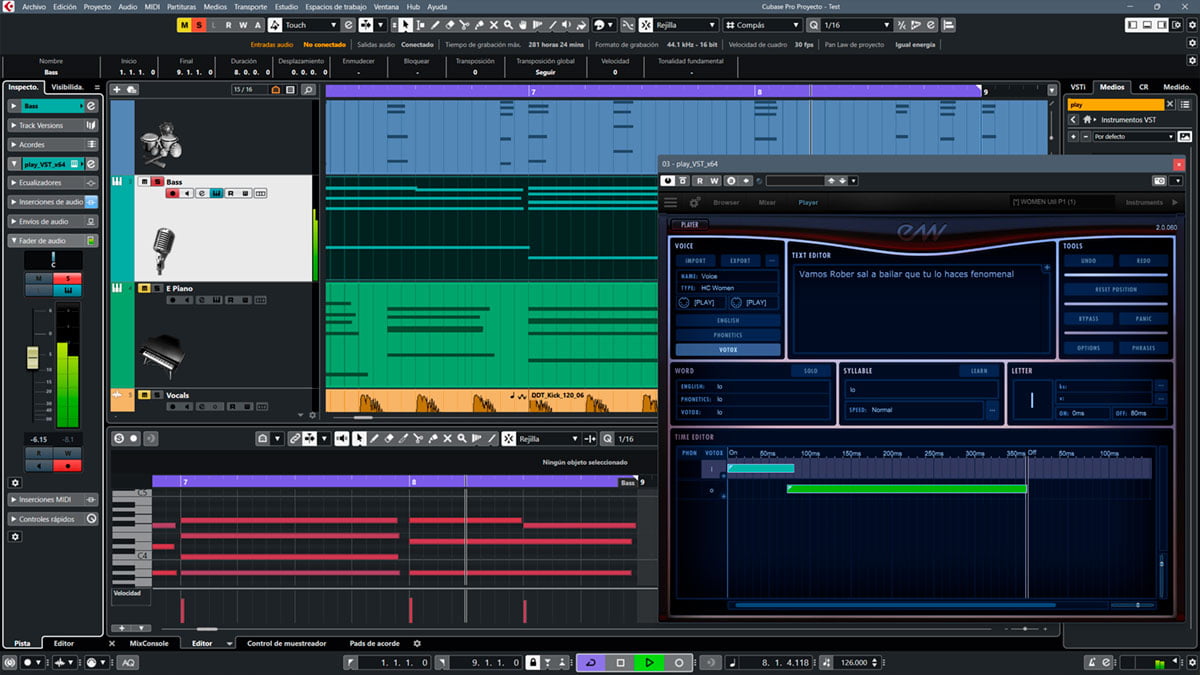Select the Split scissors tool in top toolbar
The height and width of the screenshot is (675, 1200).
coord(465,24)
